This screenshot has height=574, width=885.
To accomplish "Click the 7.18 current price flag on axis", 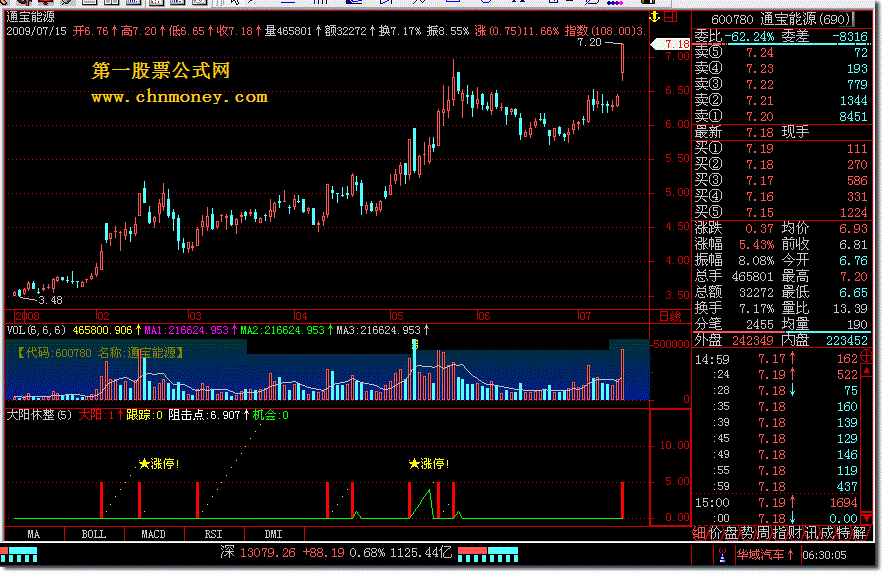I will point(672,44).
